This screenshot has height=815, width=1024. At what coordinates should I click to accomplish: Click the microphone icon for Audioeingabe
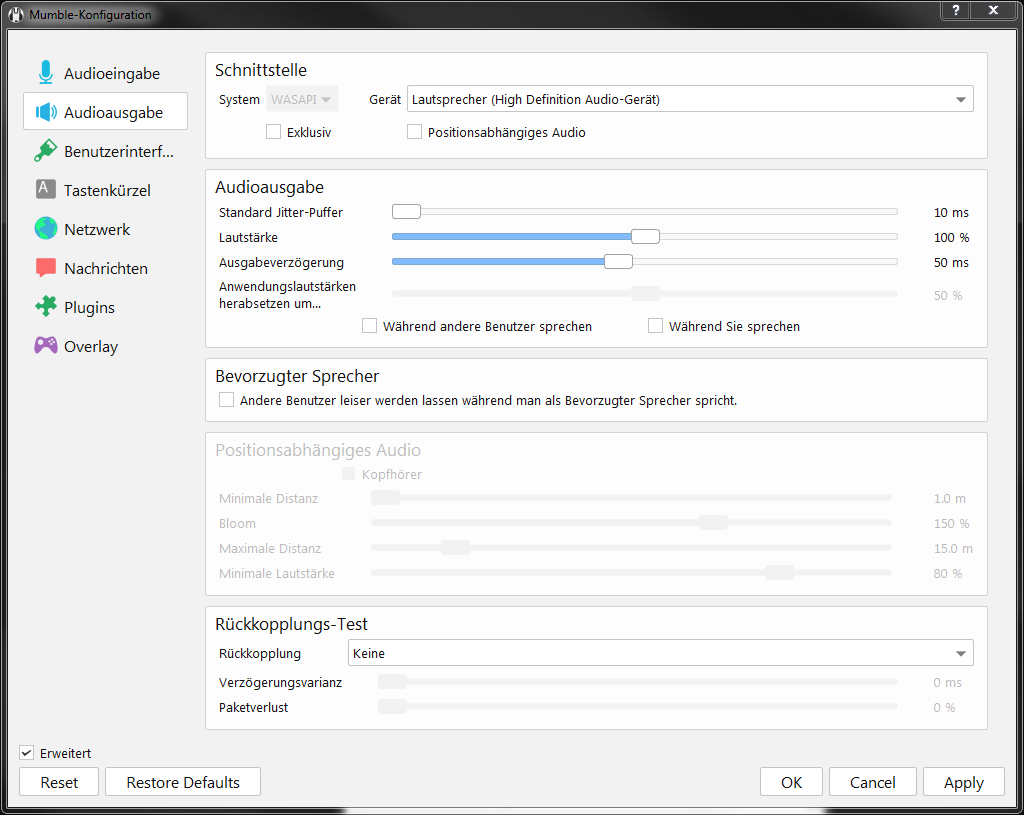[46, 73]
